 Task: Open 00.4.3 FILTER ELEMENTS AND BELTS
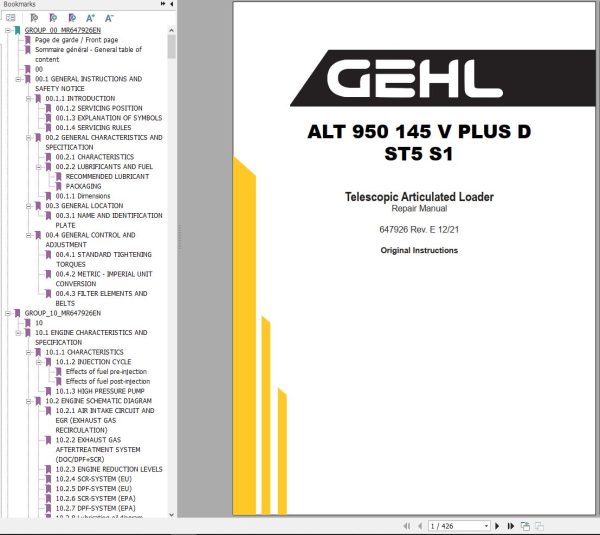tap(101, 298)
